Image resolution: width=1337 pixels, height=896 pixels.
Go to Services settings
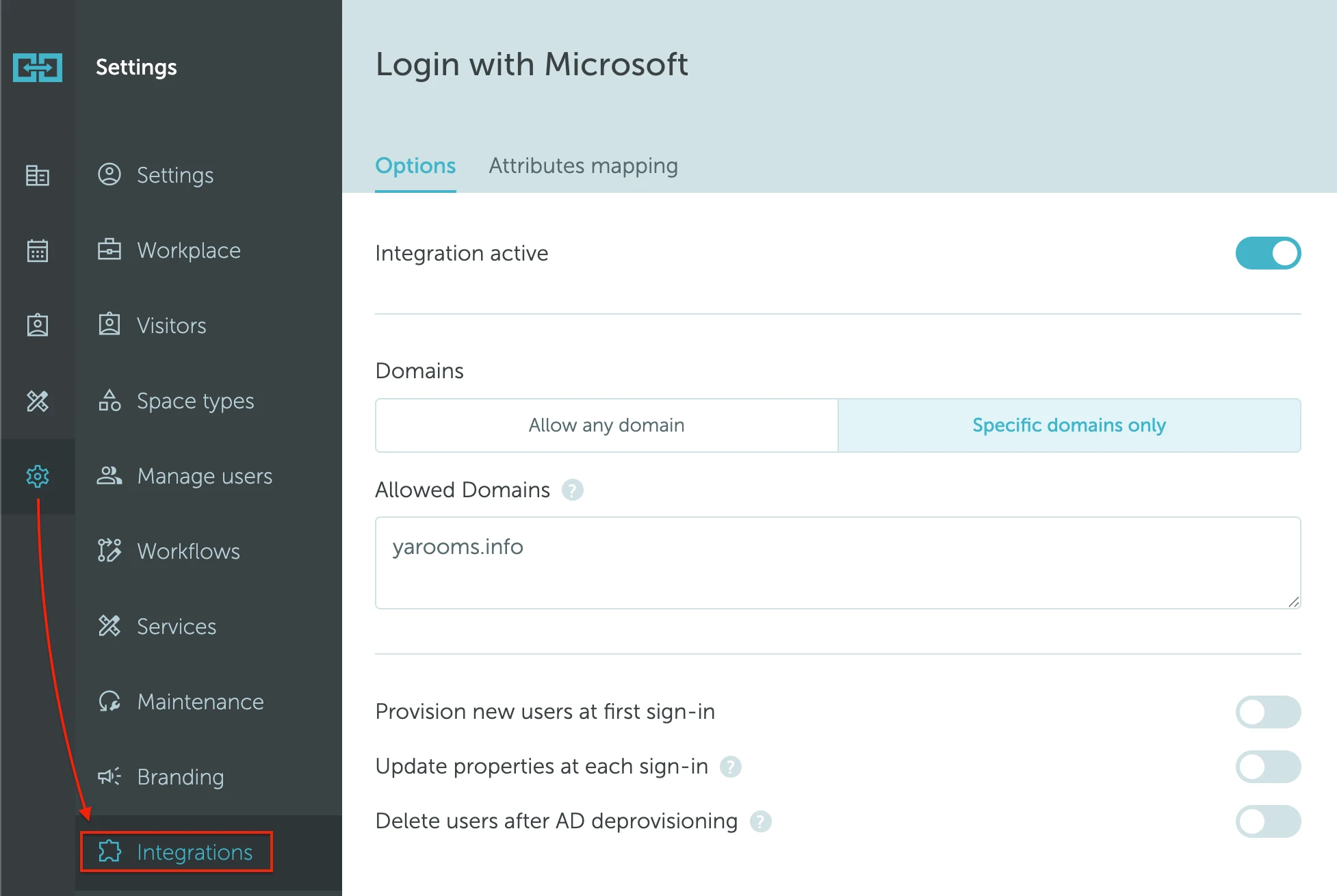pos(209,627)
